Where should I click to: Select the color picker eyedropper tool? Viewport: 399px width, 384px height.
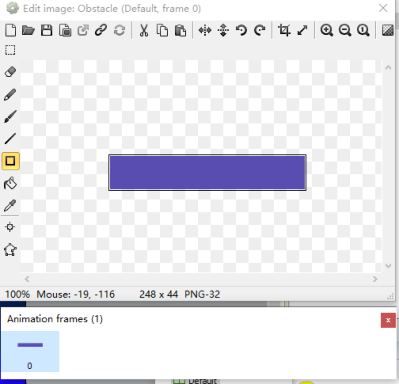pyautogui.click(x=10, y=205)
